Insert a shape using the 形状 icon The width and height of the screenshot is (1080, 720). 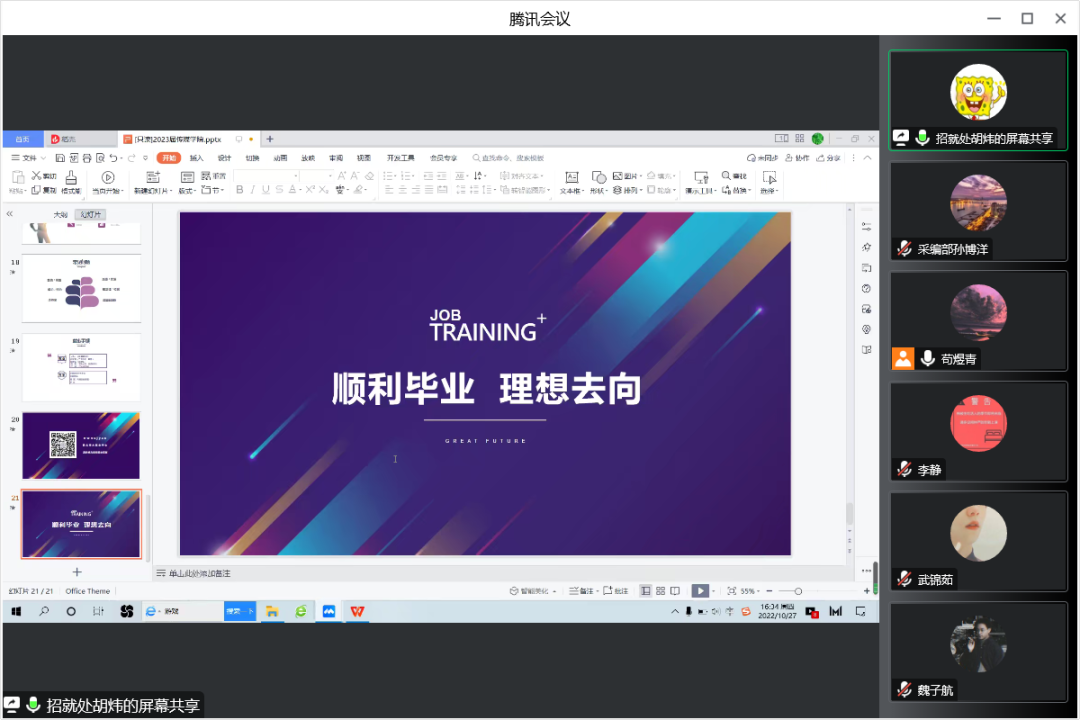tap(599, 176)
